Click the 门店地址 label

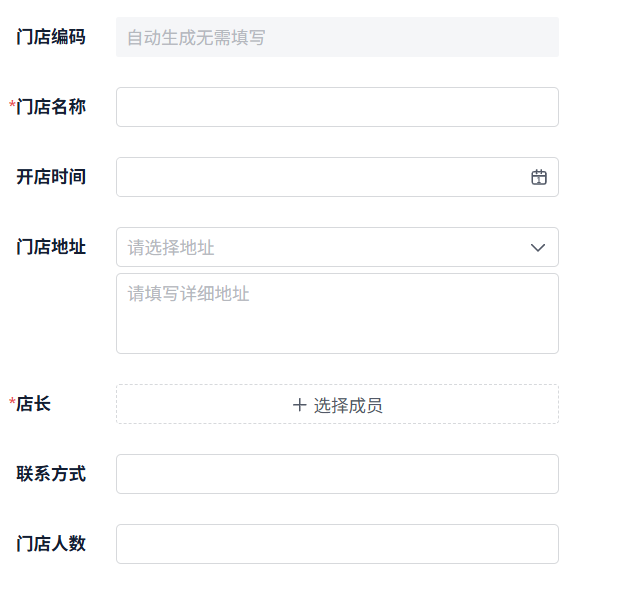(x=51, y=247)
